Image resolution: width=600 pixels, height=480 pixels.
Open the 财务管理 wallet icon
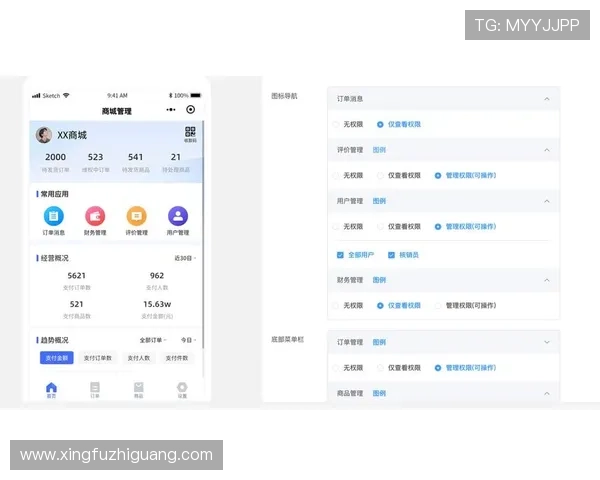[x=95, y=216]
